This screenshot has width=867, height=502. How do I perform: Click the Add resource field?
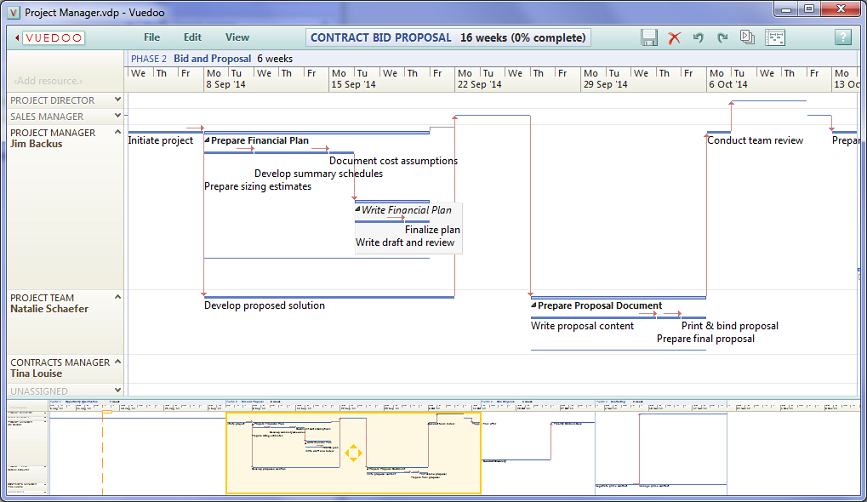tap(49, 81)
